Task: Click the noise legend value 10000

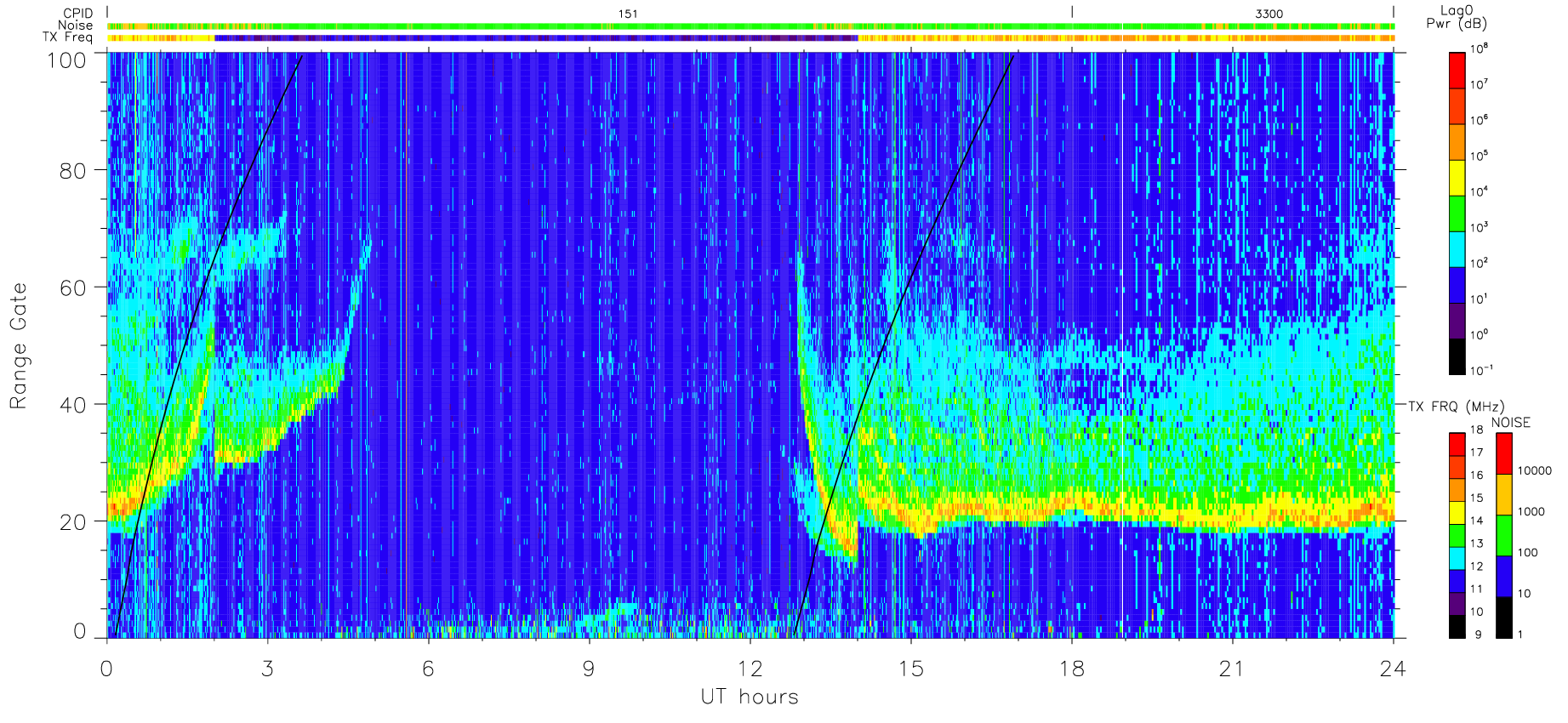Action: [1534, 470]
